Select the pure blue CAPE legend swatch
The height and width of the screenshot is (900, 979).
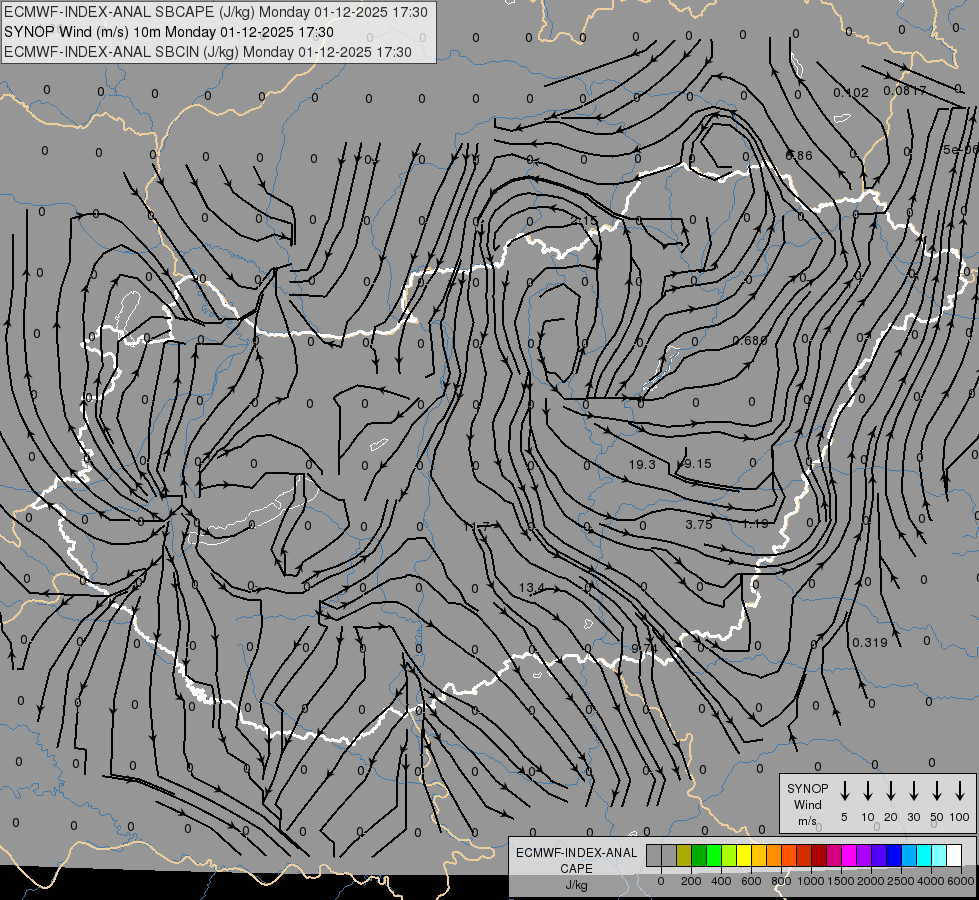pos(894,855)
